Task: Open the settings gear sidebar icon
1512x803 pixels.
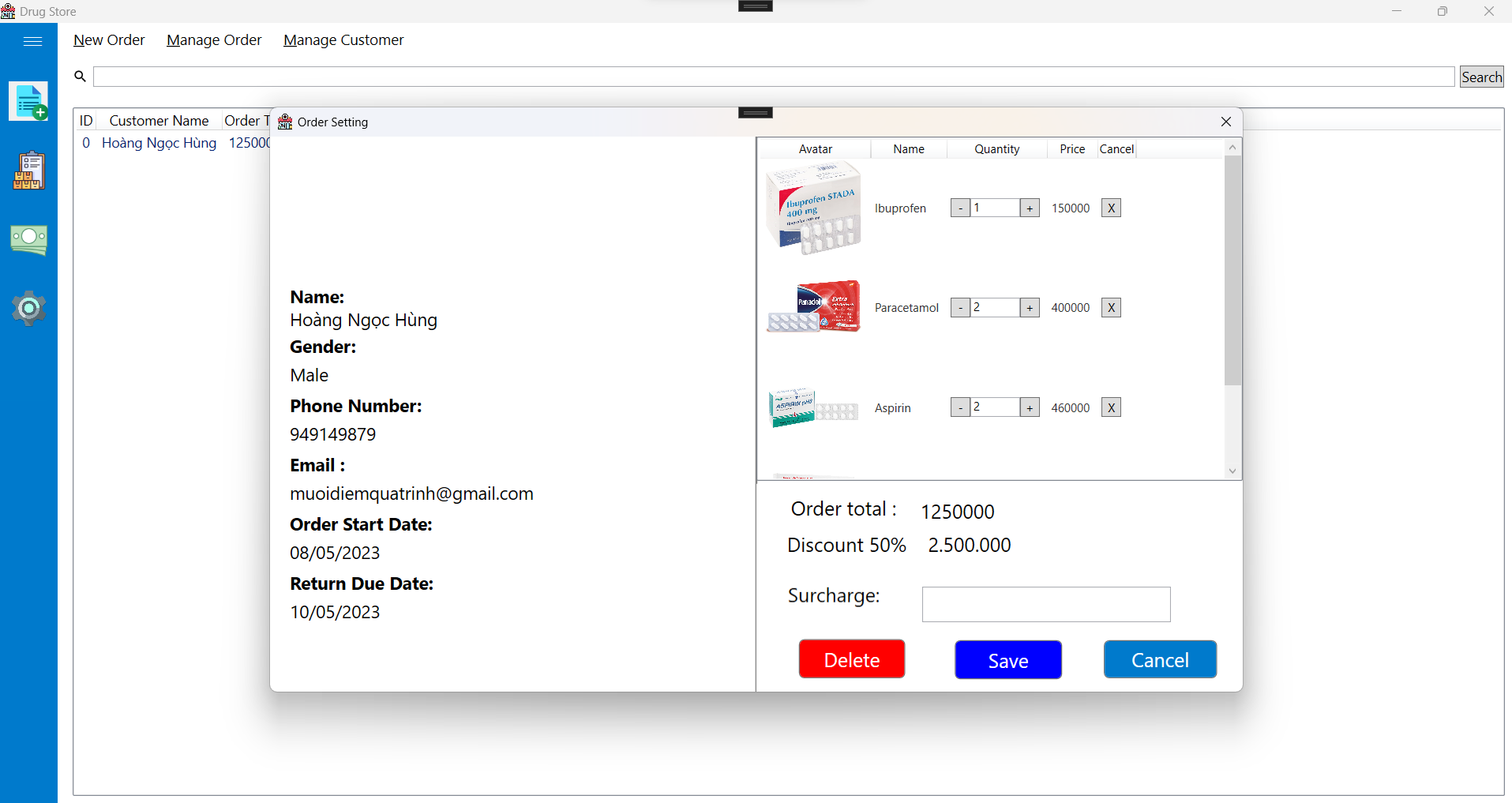Action: (28, 308)
